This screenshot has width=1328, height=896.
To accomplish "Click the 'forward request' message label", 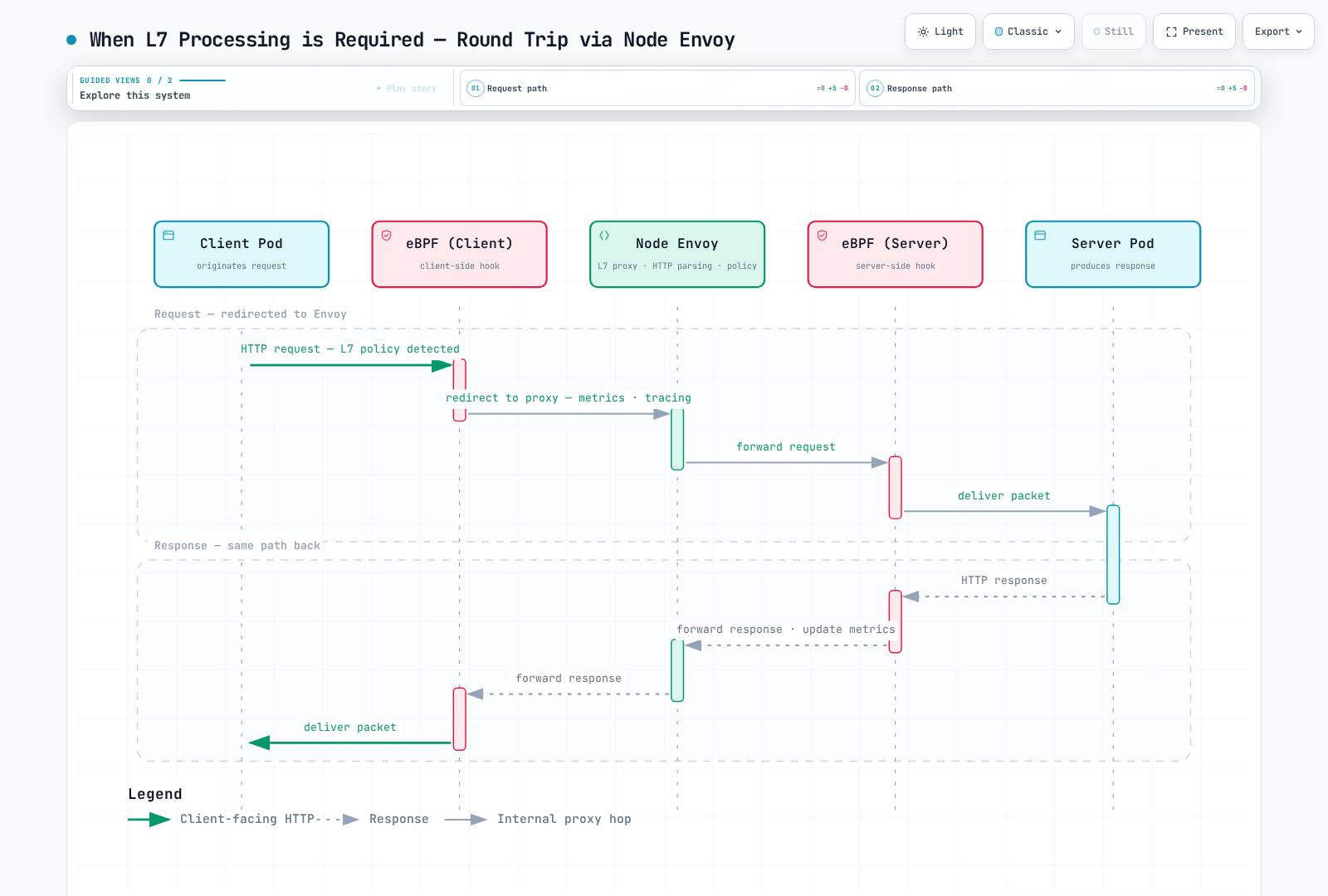I will point(786,447).
